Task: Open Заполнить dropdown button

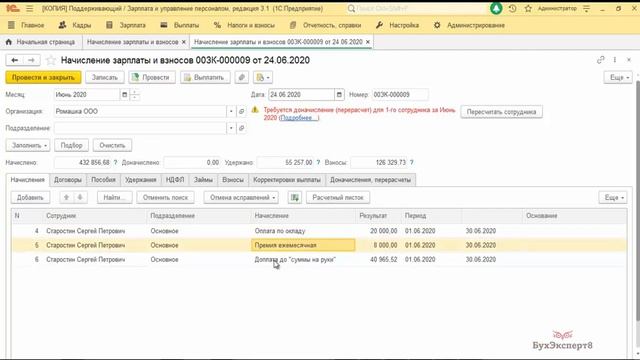Action: pos(28,145)
